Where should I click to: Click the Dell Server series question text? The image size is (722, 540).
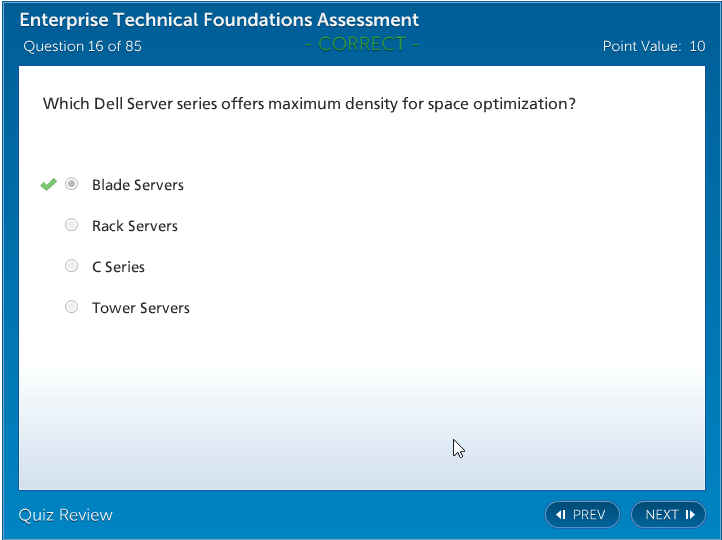pyautogui.click(x=309, y=104)
